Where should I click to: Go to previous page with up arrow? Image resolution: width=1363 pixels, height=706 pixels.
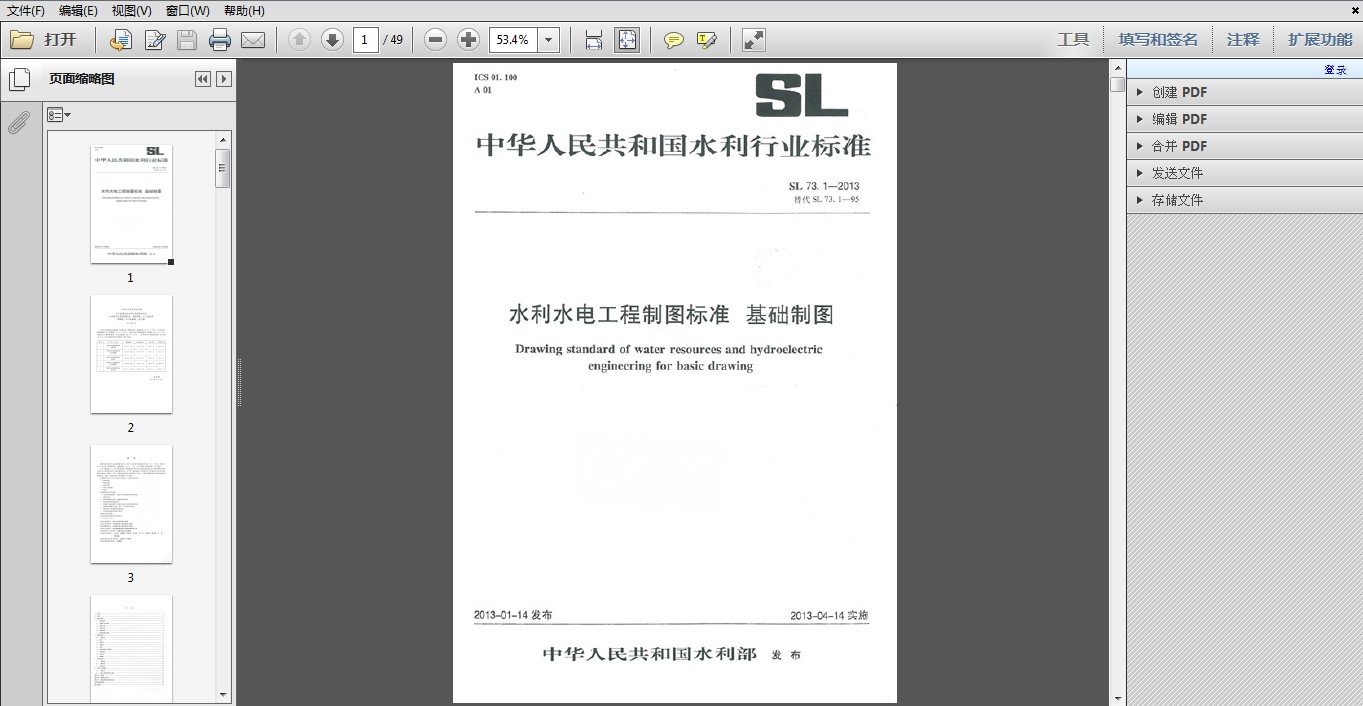click(x=299, y=40)
